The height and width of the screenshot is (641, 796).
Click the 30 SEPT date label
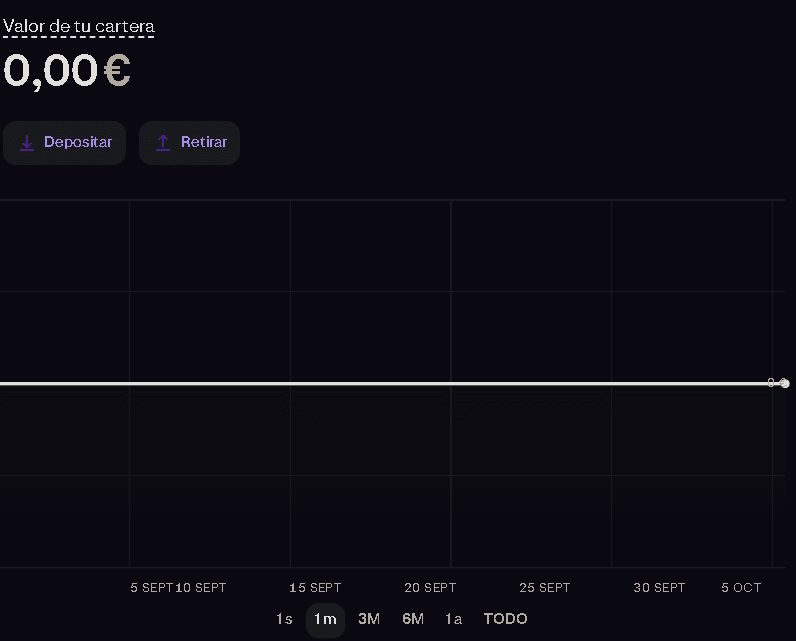tap(659, 588)
